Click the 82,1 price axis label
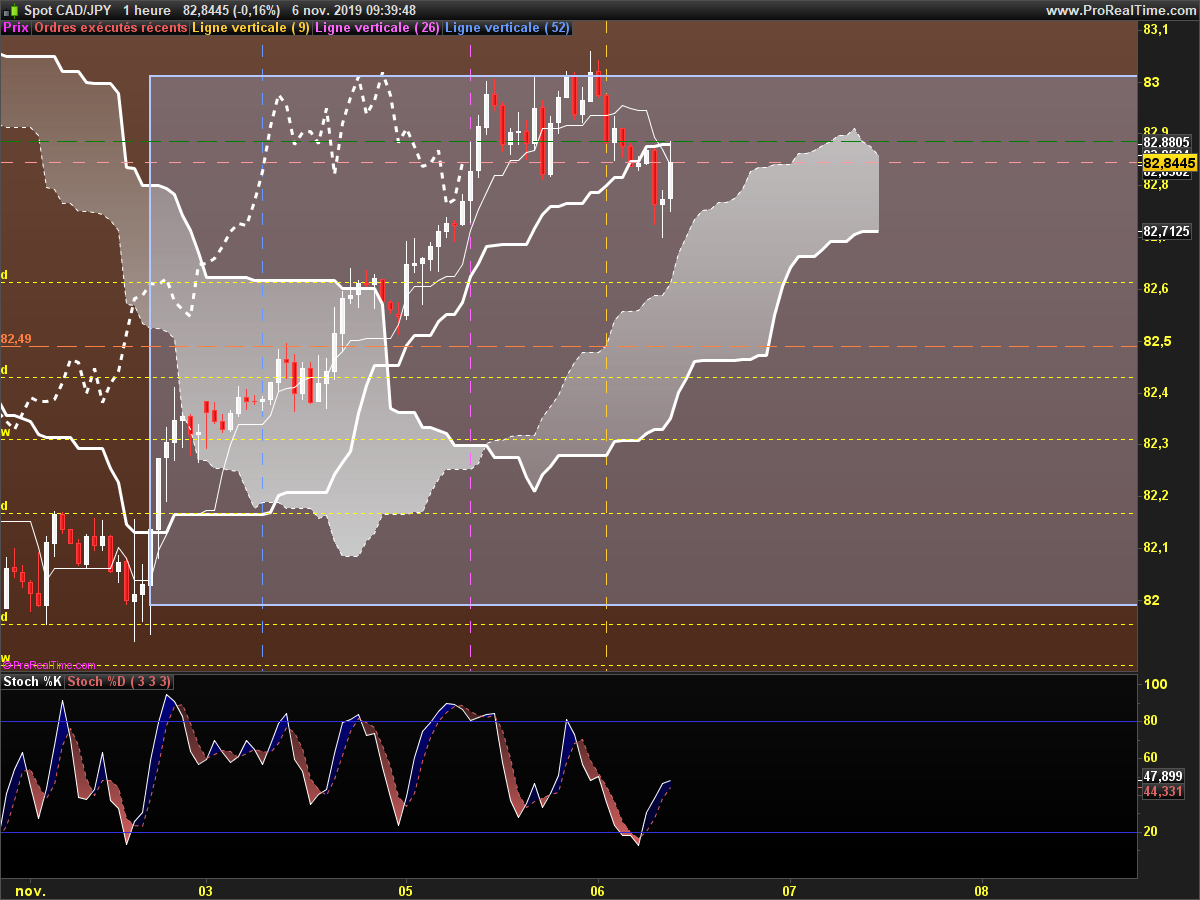The height and width of the screenshot is (900, 1200). click(1156, 548)
